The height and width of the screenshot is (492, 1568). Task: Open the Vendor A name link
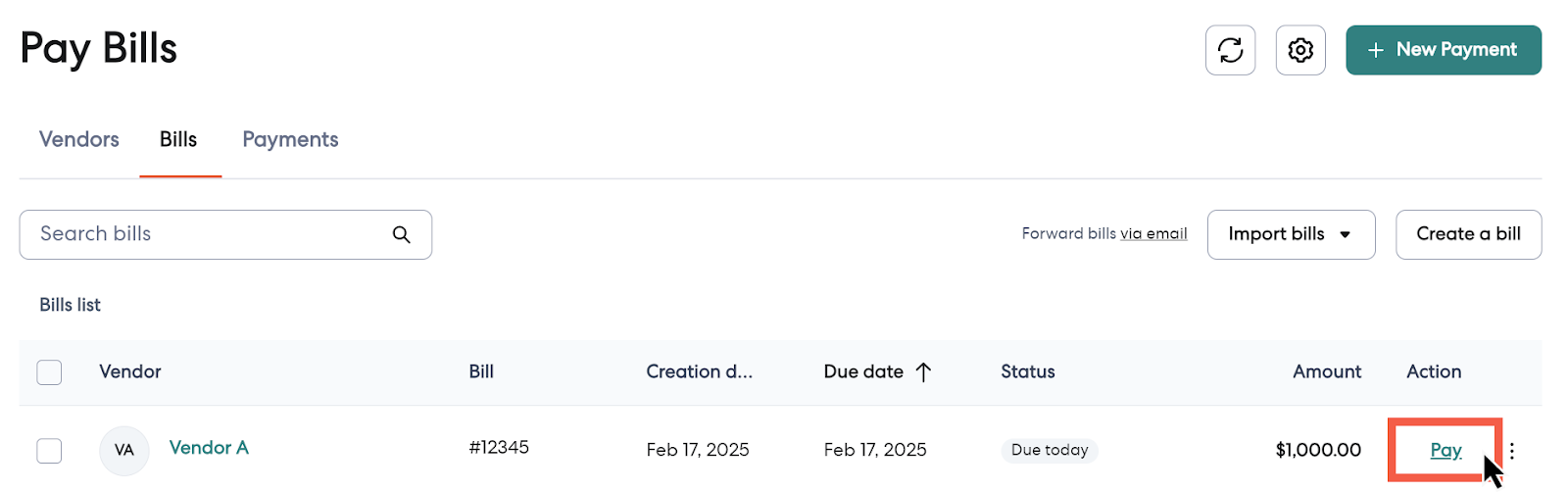(x=209, y=448)
